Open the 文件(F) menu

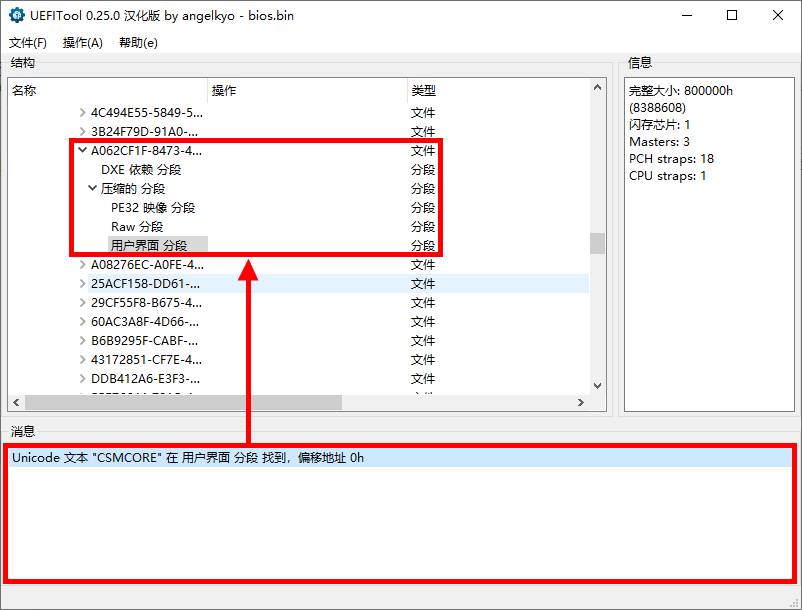31,42
